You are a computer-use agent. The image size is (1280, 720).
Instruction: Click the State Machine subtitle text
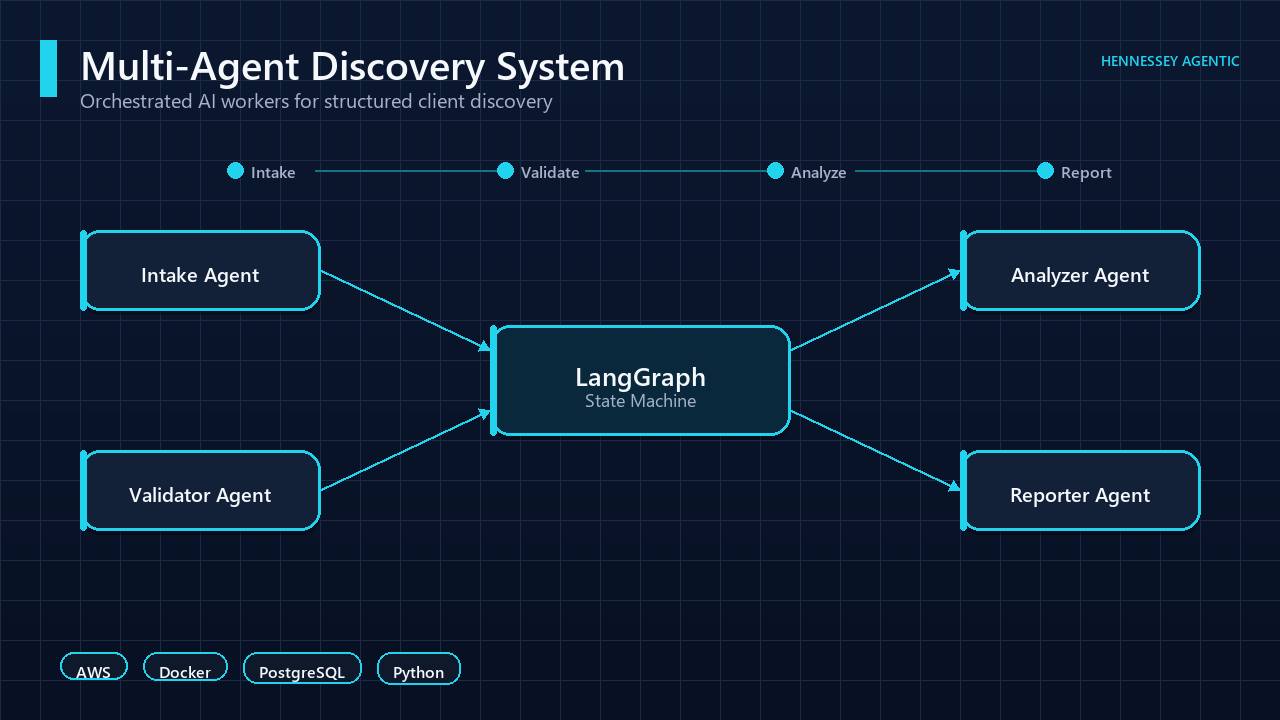coord(640,401)
